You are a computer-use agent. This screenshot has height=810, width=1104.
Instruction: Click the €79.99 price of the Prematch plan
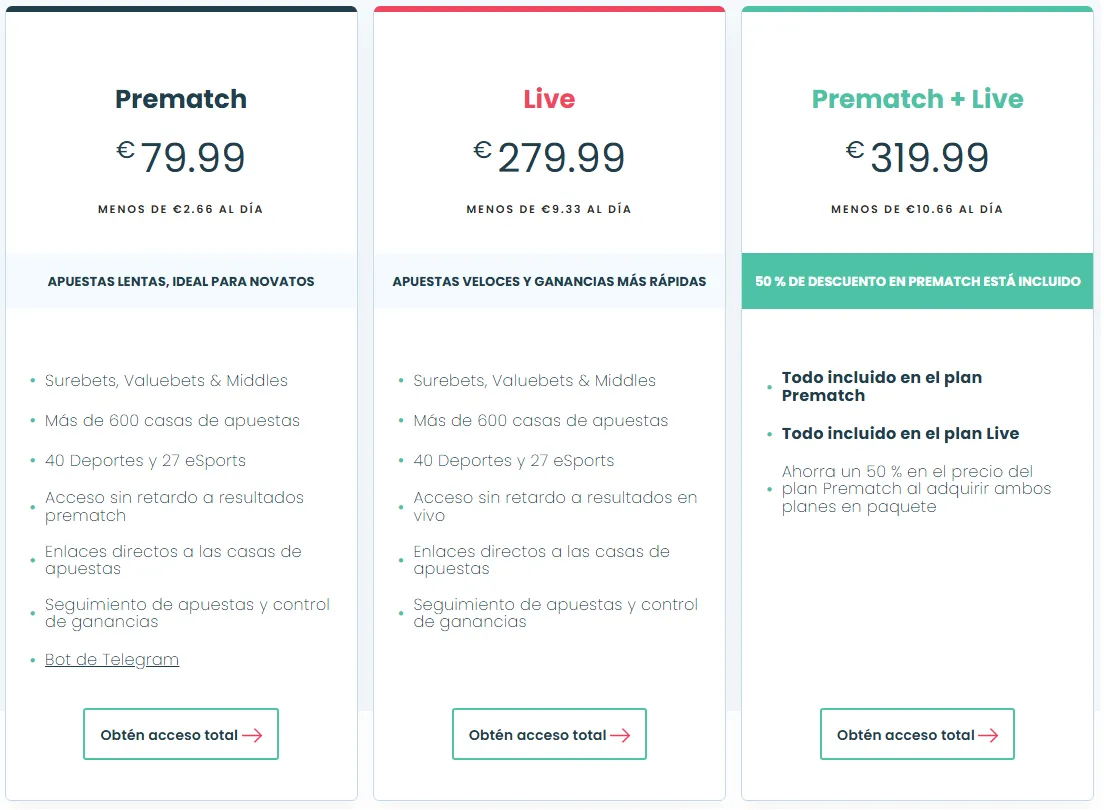pos(181,157)
